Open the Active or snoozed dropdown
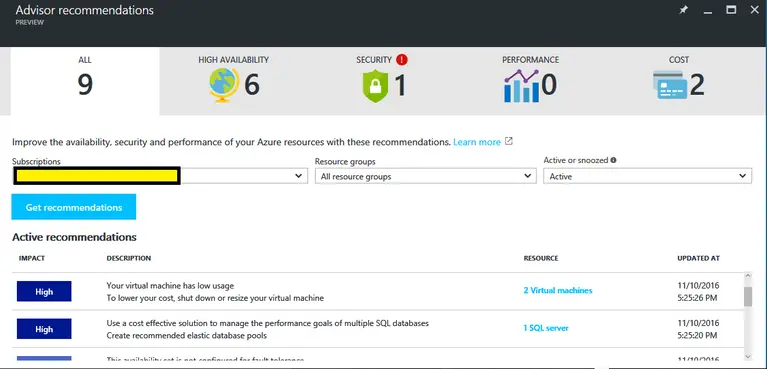Viewport: 767px width, 369px height. (x=648, y=176)
